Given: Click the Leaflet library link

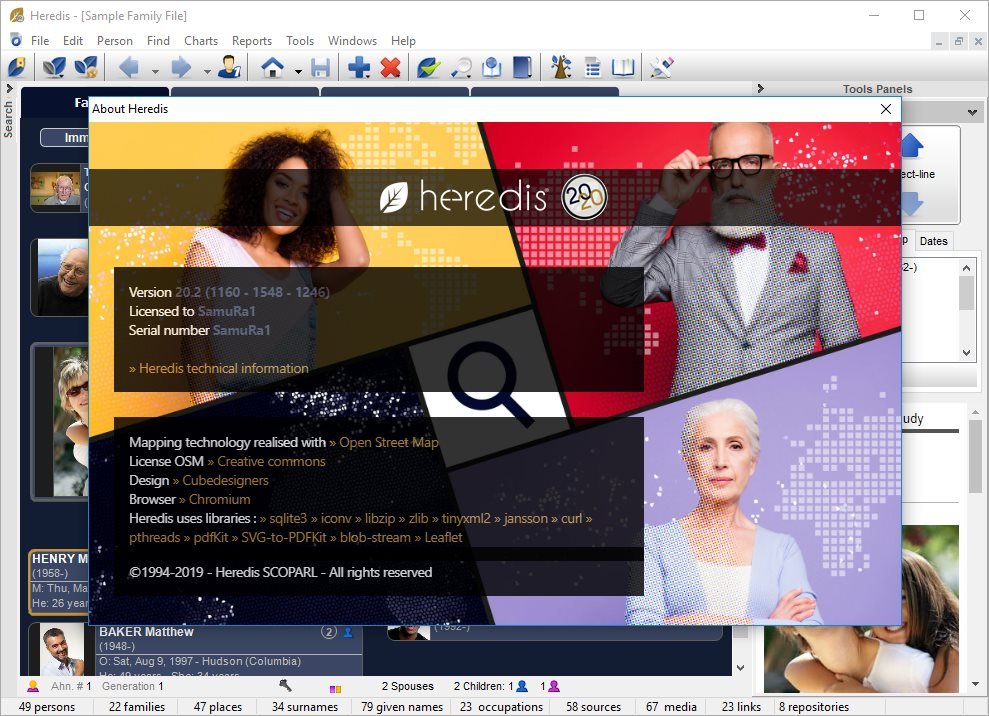Looking at the screenshot, I should pyautogui.click(x=438, y=537).
